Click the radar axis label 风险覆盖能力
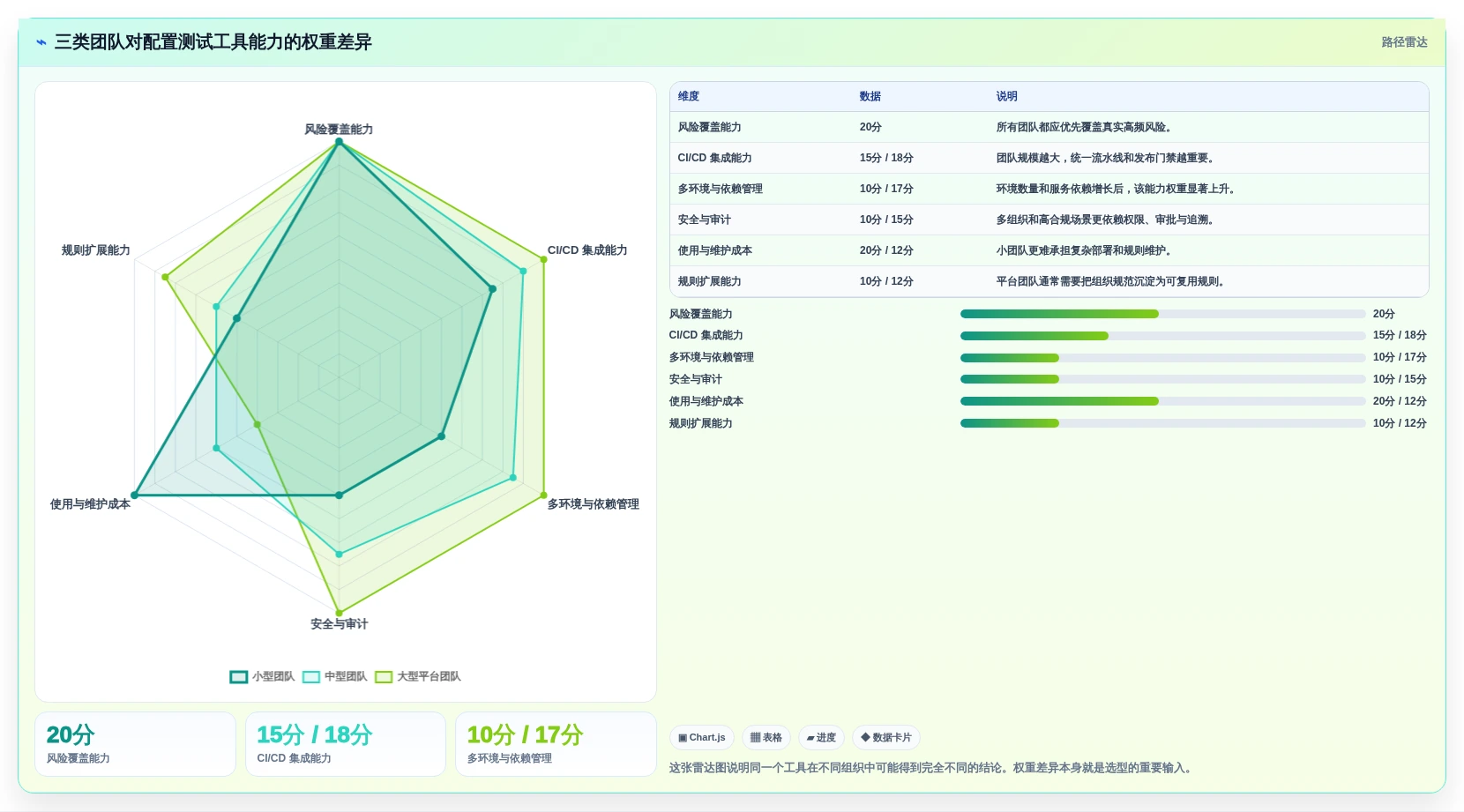The width and height of the screenshot is (1464, 812). point(339,130)
